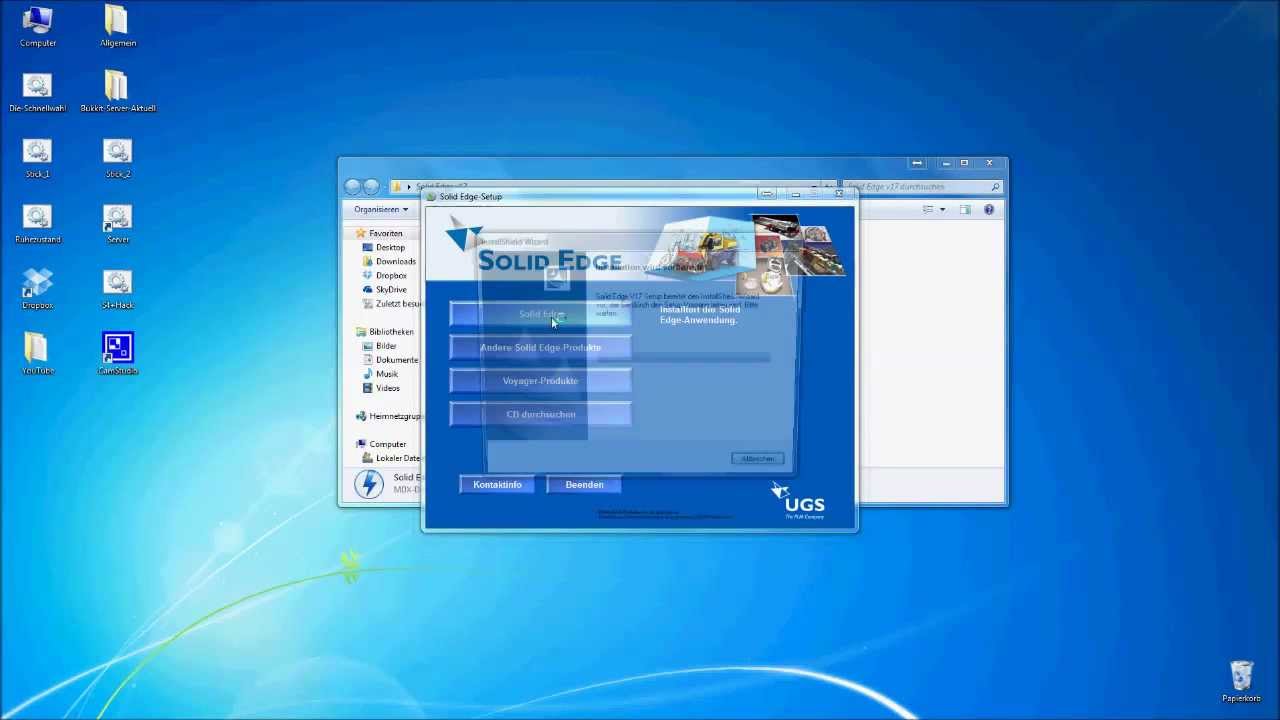Click Andere Solid Edge-Produkte button

coord(540,348)
